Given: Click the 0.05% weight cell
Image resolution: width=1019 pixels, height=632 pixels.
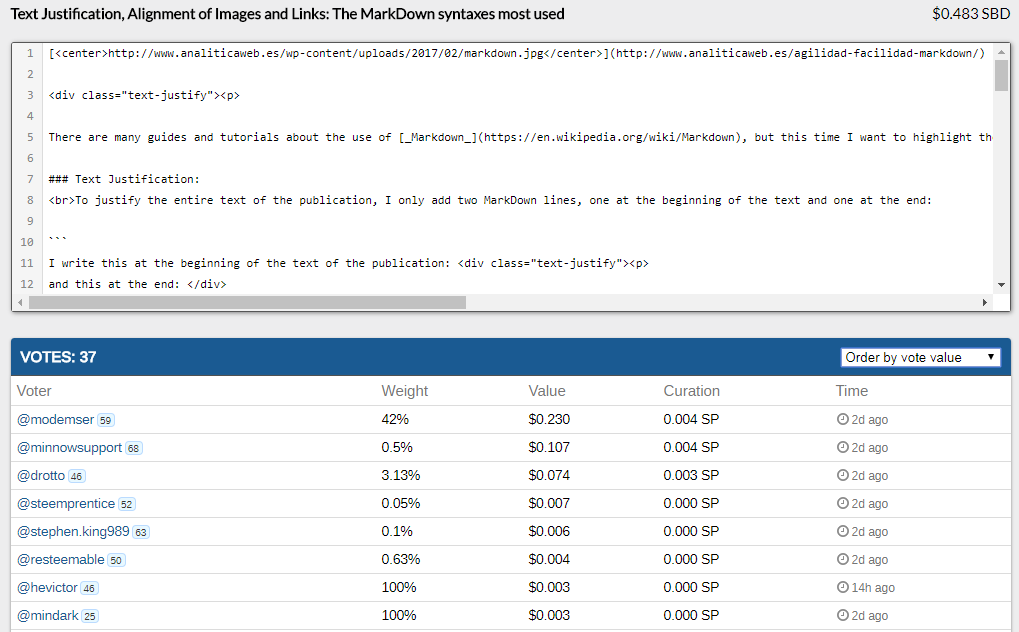Looking at the screenshot, I should (401, 503).
